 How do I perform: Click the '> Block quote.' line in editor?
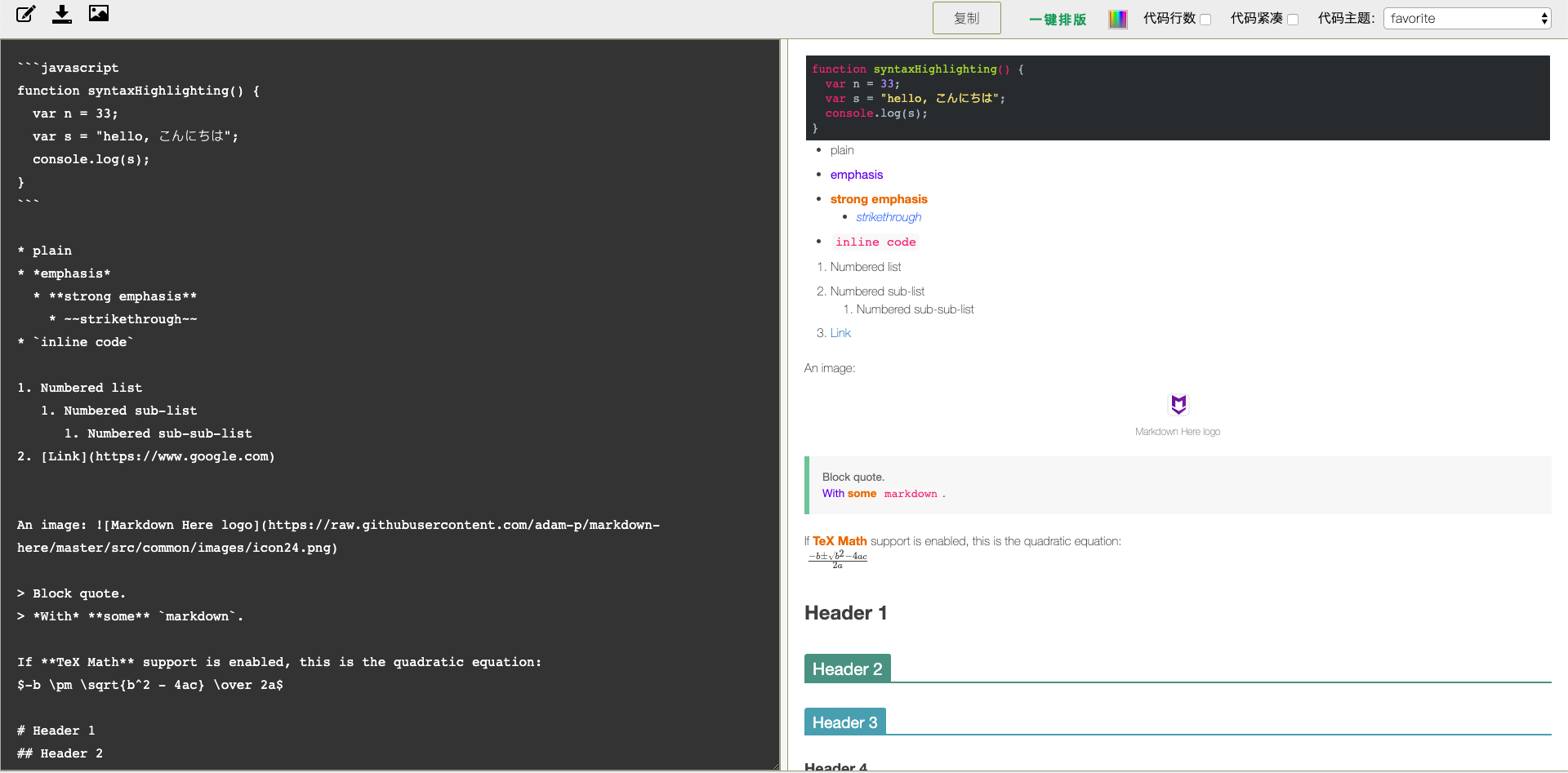point(72,593)
